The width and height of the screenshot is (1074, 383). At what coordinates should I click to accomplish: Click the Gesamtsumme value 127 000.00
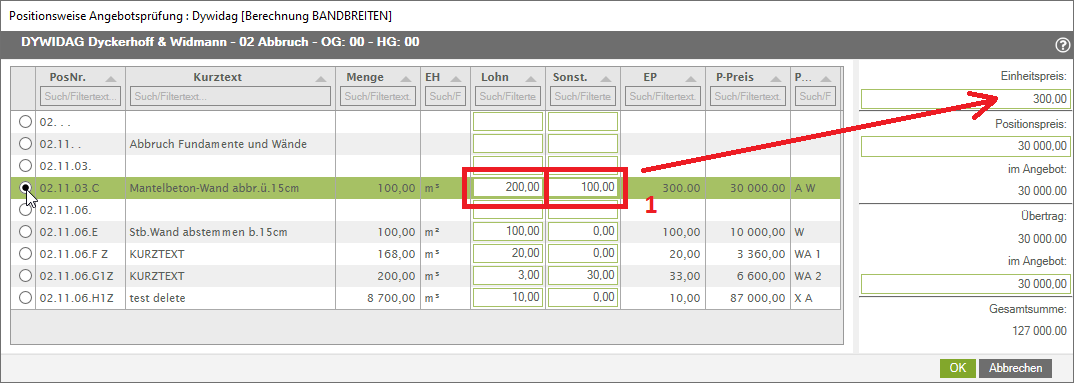tap(1039, 330)
